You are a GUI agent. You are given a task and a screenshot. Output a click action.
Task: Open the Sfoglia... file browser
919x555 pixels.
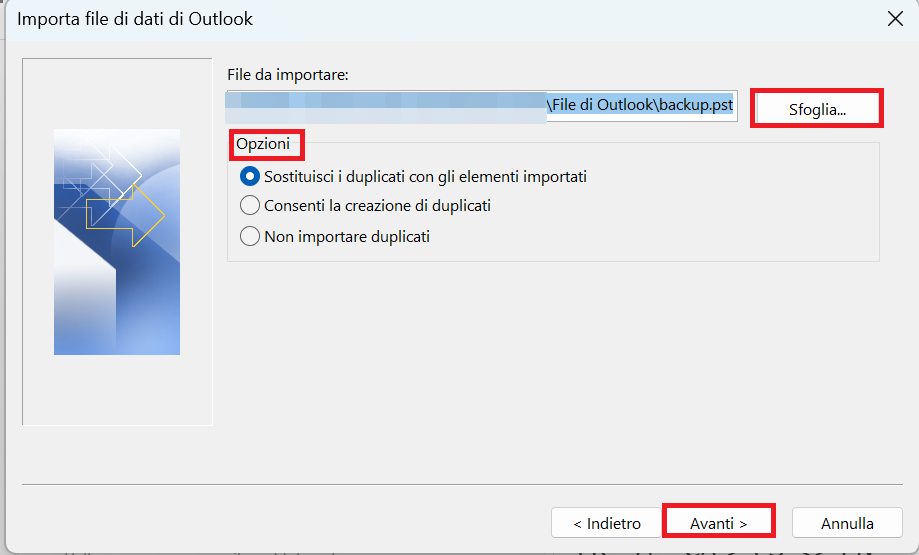point(817,109)
